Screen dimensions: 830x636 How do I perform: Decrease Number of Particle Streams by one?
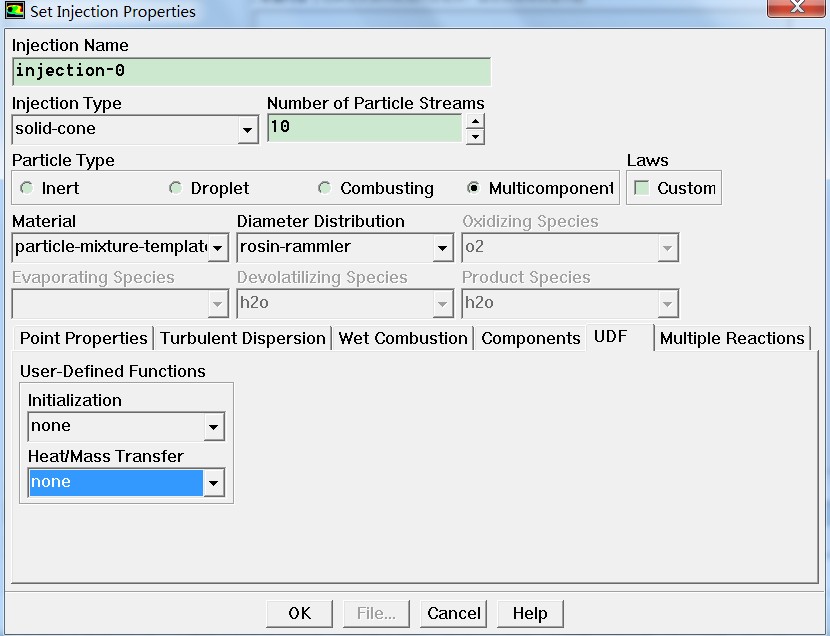pos(475,135)
